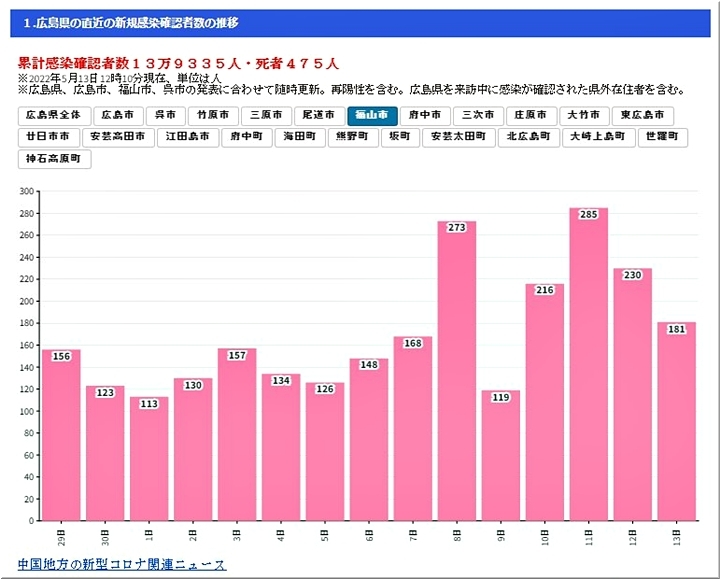Choose 呉市 from the city buttons
The height and width of the screenshot is (579, 720).
pyautogui.click(x=165, y=116)
